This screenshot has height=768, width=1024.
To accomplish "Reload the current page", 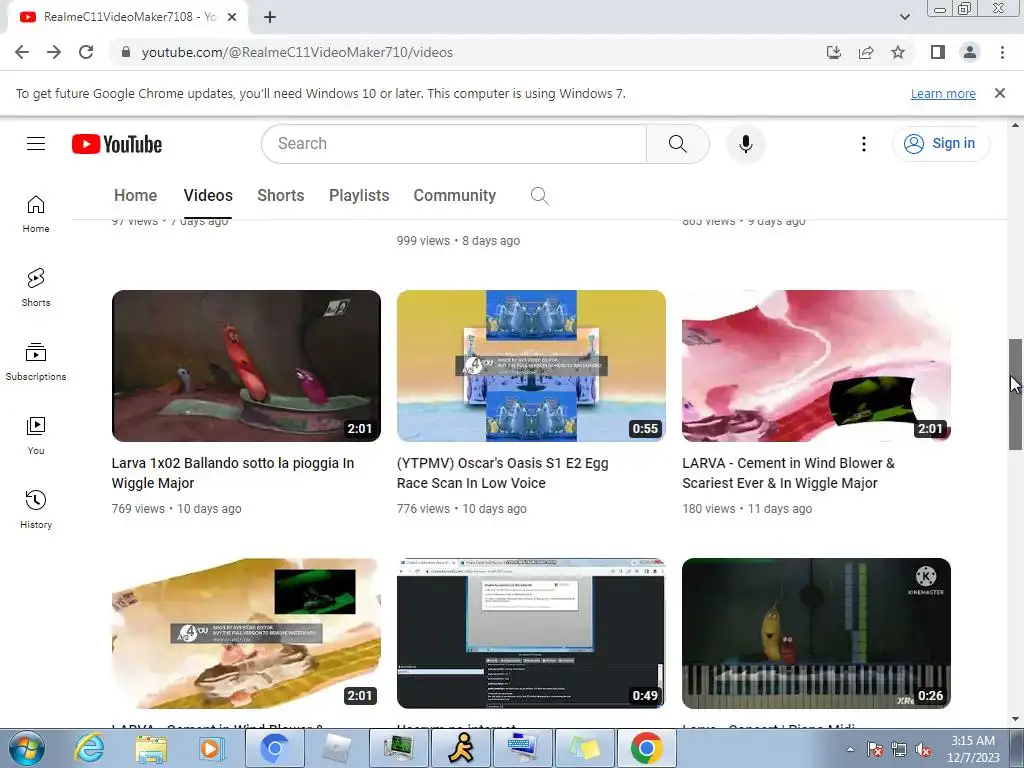I will tap(86, 52).
